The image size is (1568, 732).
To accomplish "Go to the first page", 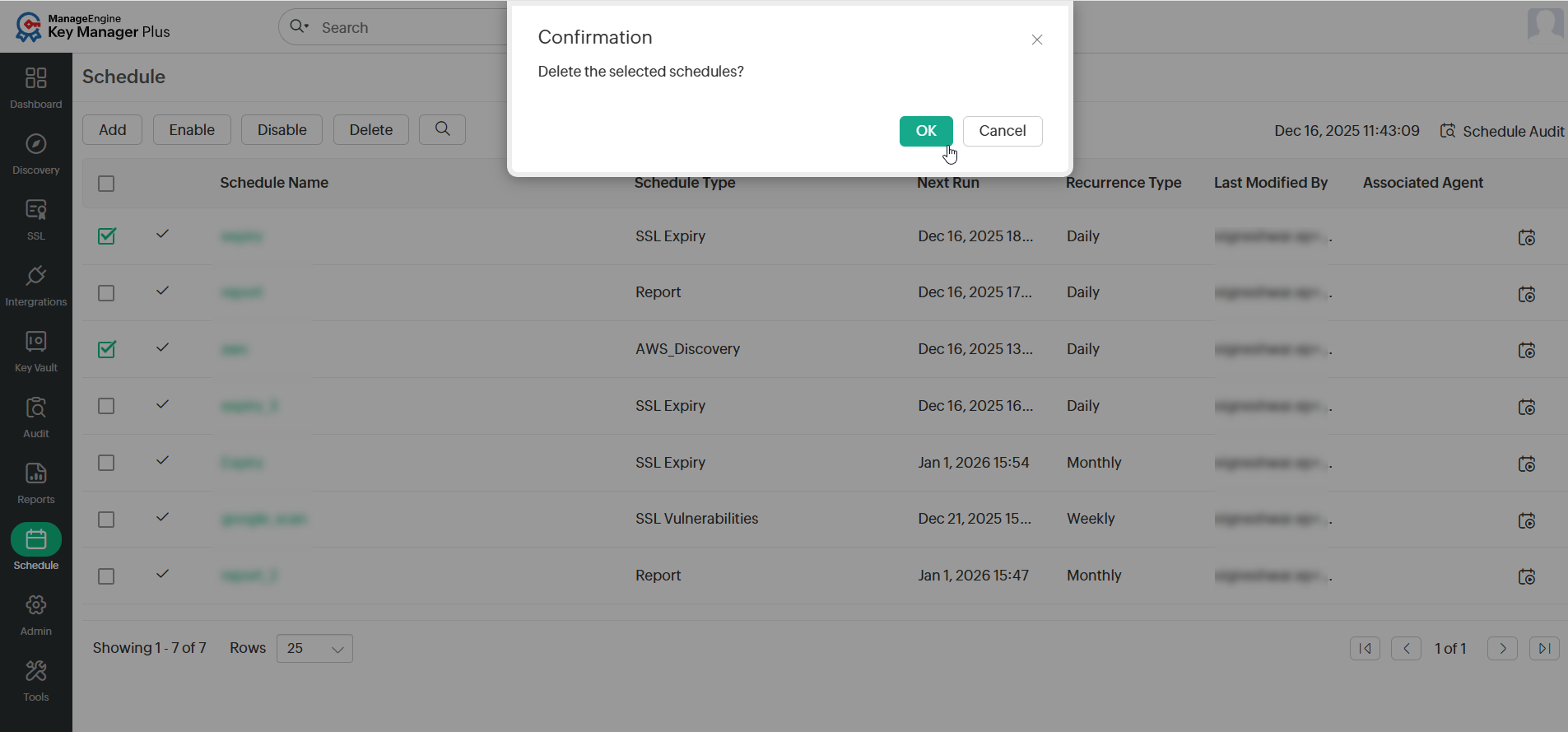I will point(1365,648).
